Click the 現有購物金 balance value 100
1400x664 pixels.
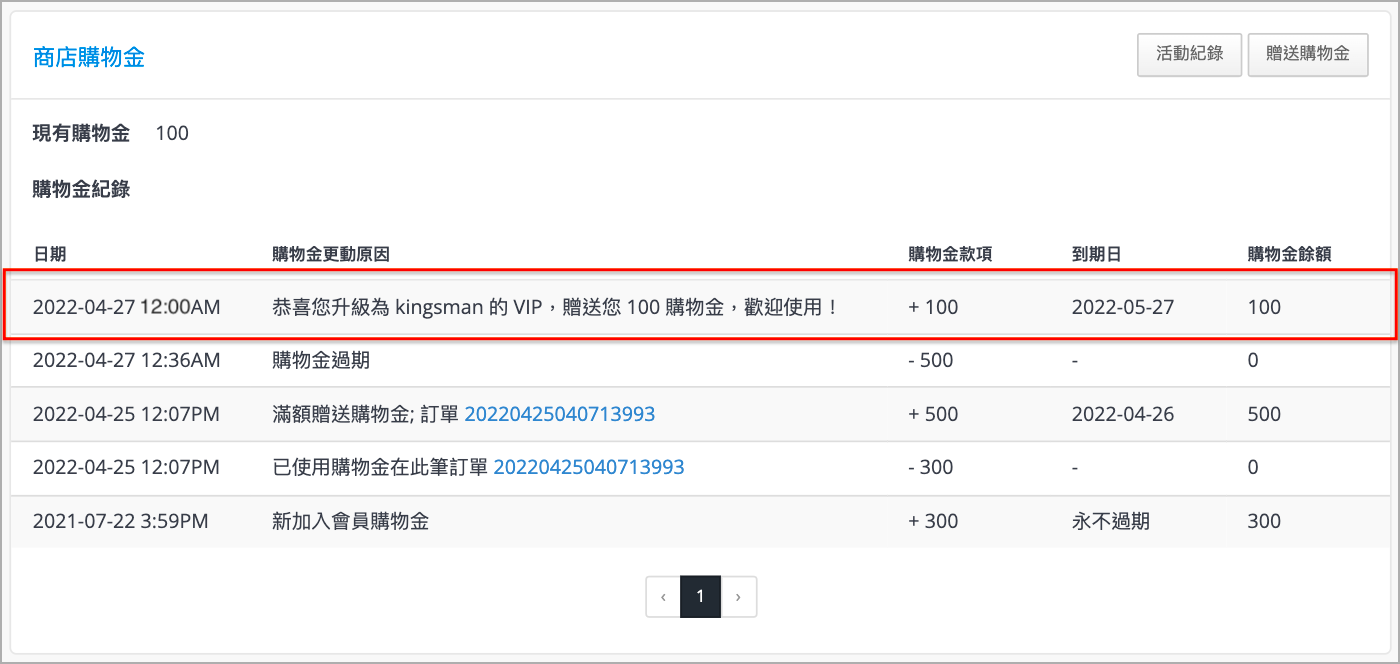coord(172,133)
